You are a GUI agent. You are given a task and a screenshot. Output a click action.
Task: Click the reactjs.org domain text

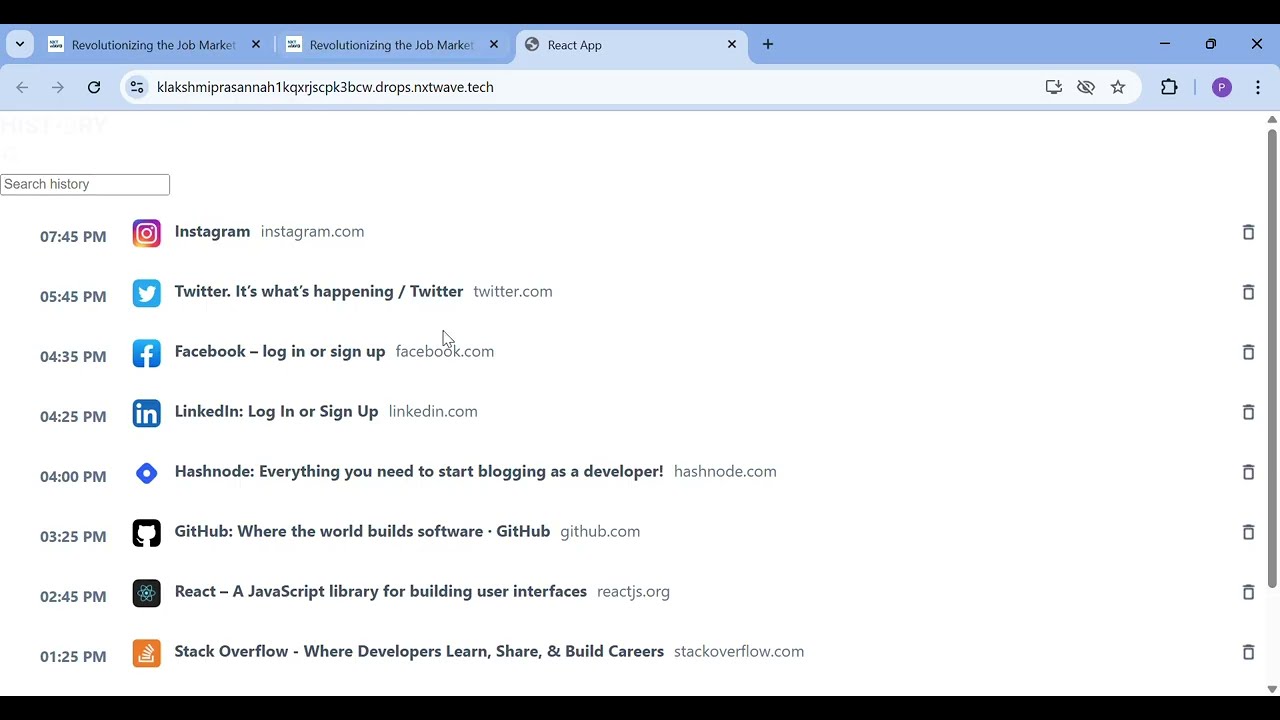coord(633,591)
